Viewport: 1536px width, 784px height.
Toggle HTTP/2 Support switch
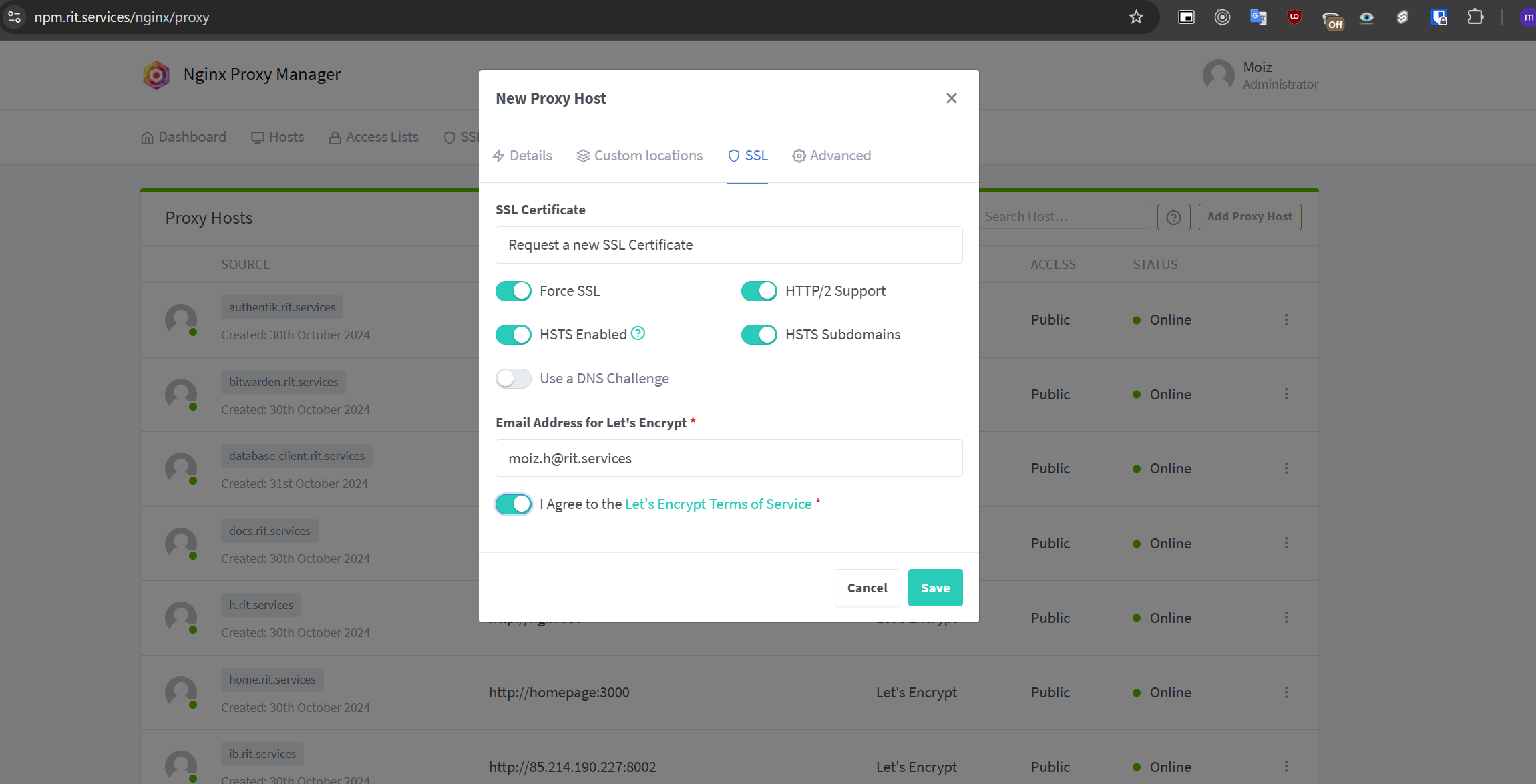click(x=759, y=291)
